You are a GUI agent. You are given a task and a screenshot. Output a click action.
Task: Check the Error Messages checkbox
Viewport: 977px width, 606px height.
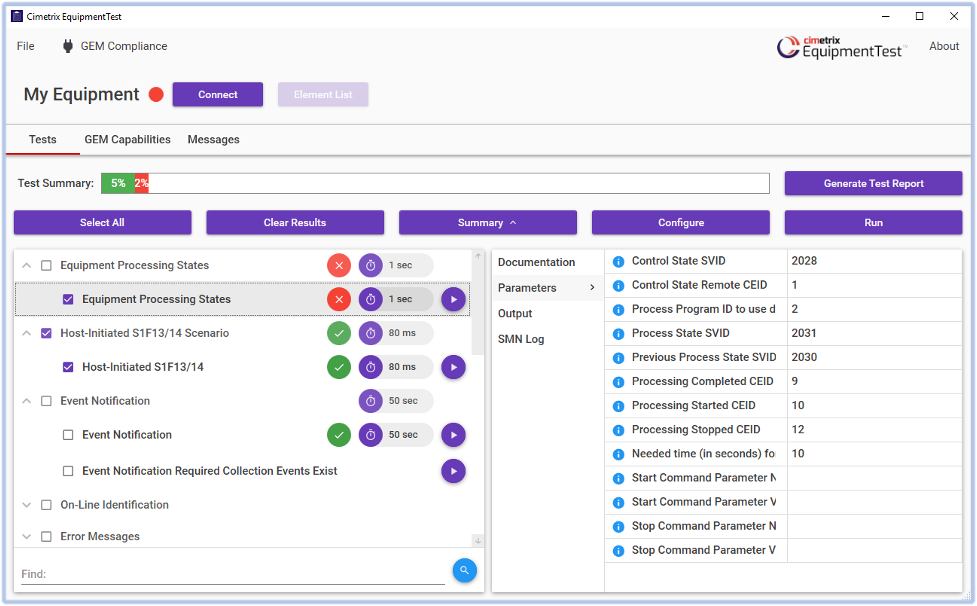[x=46, y=537]
